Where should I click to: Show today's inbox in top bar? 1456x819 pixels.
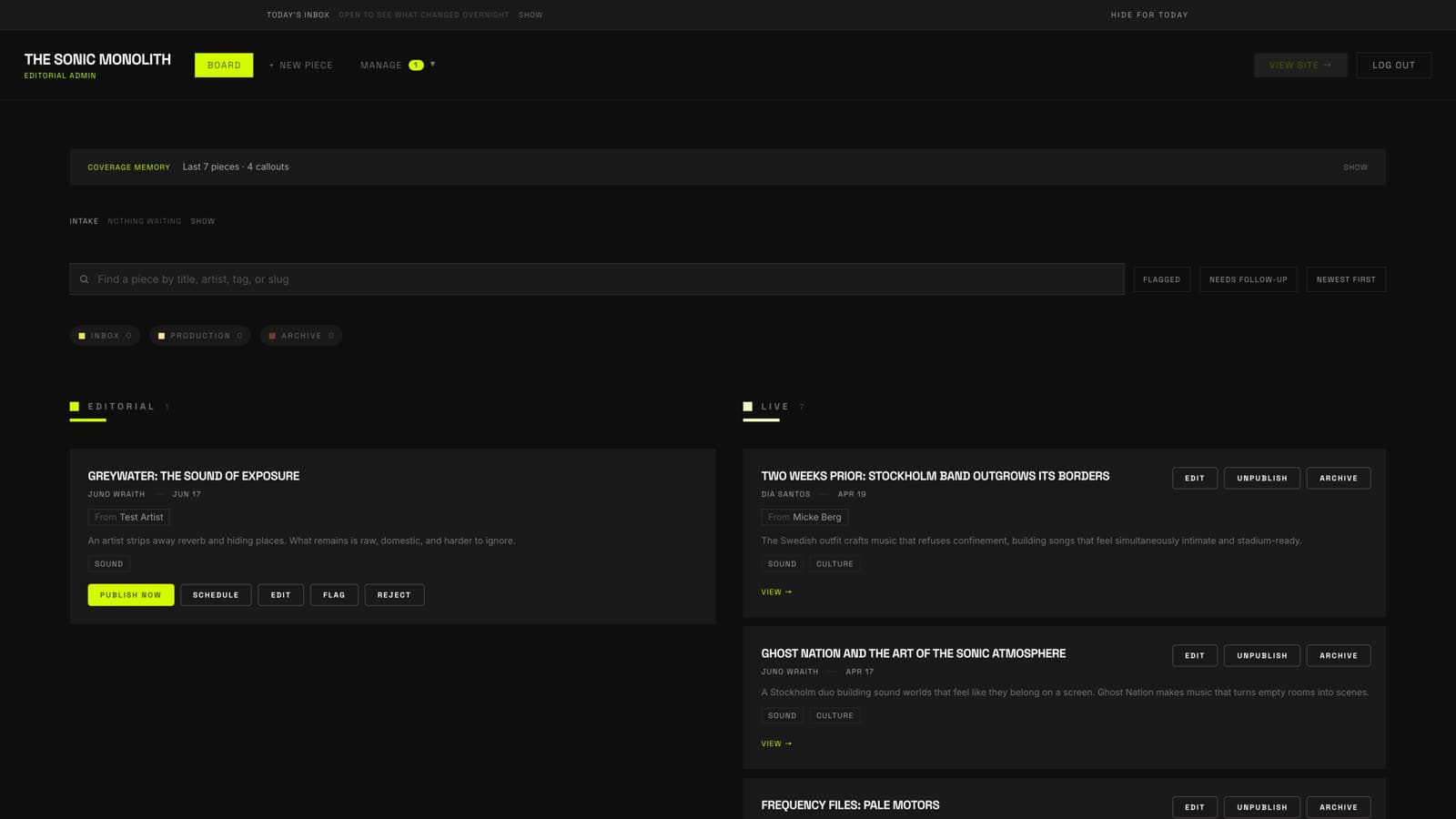pos(531,15)
